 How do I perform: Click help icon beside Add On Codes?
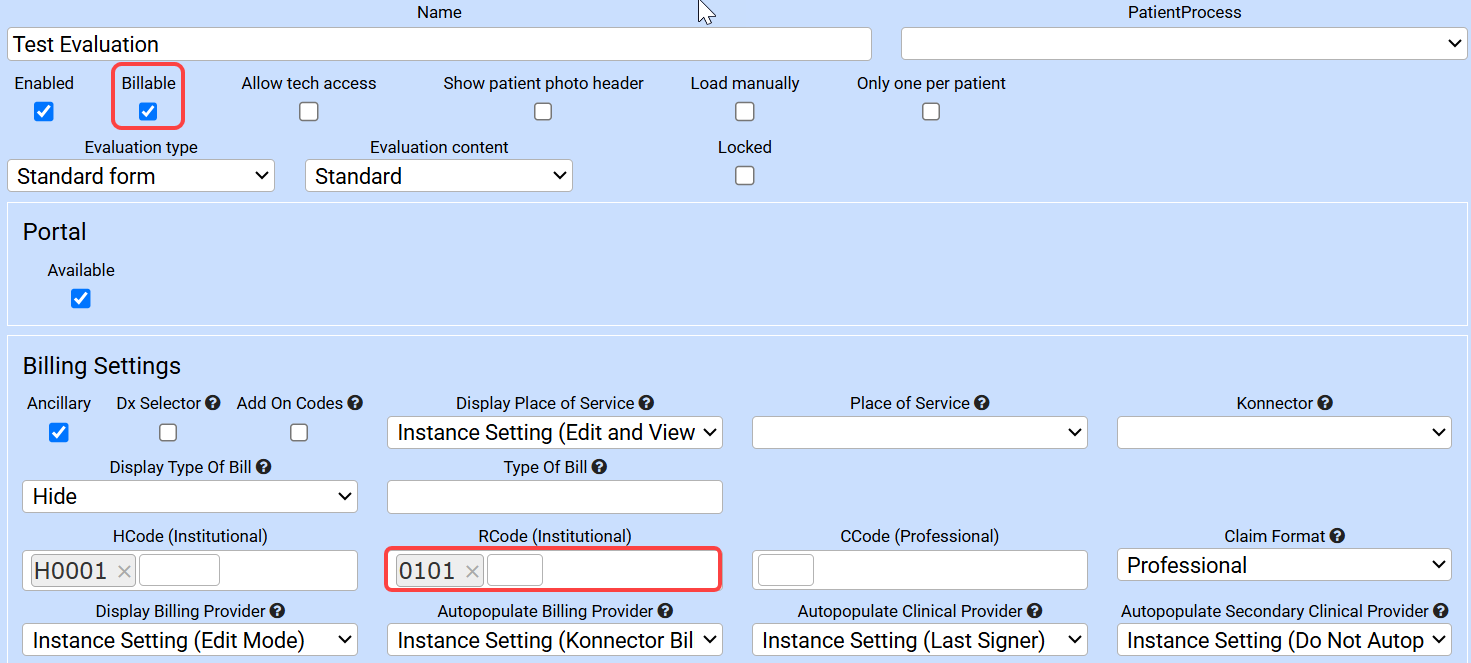[x=355, y=403]
